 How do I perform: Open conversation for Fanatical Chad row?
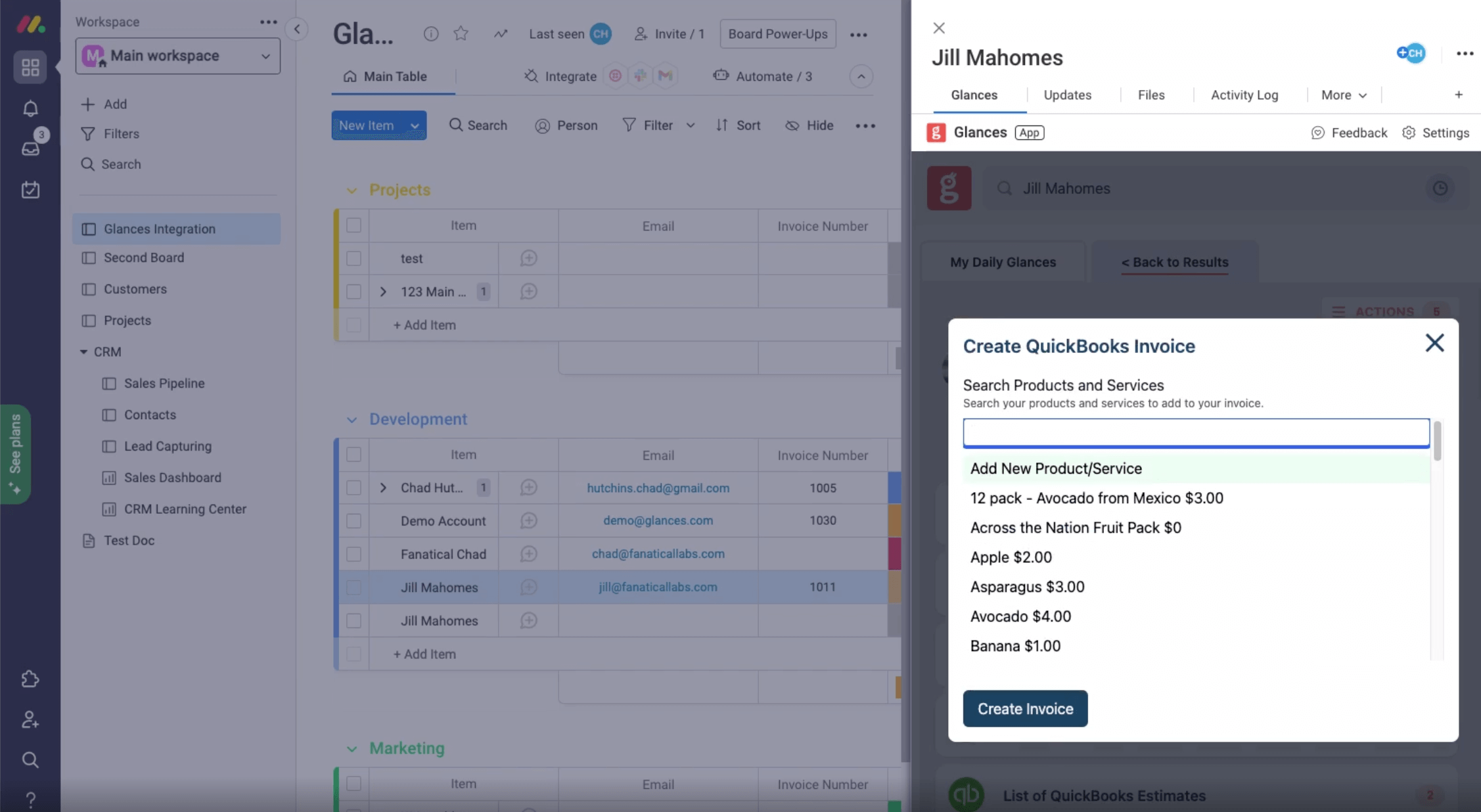pos(528,554)
